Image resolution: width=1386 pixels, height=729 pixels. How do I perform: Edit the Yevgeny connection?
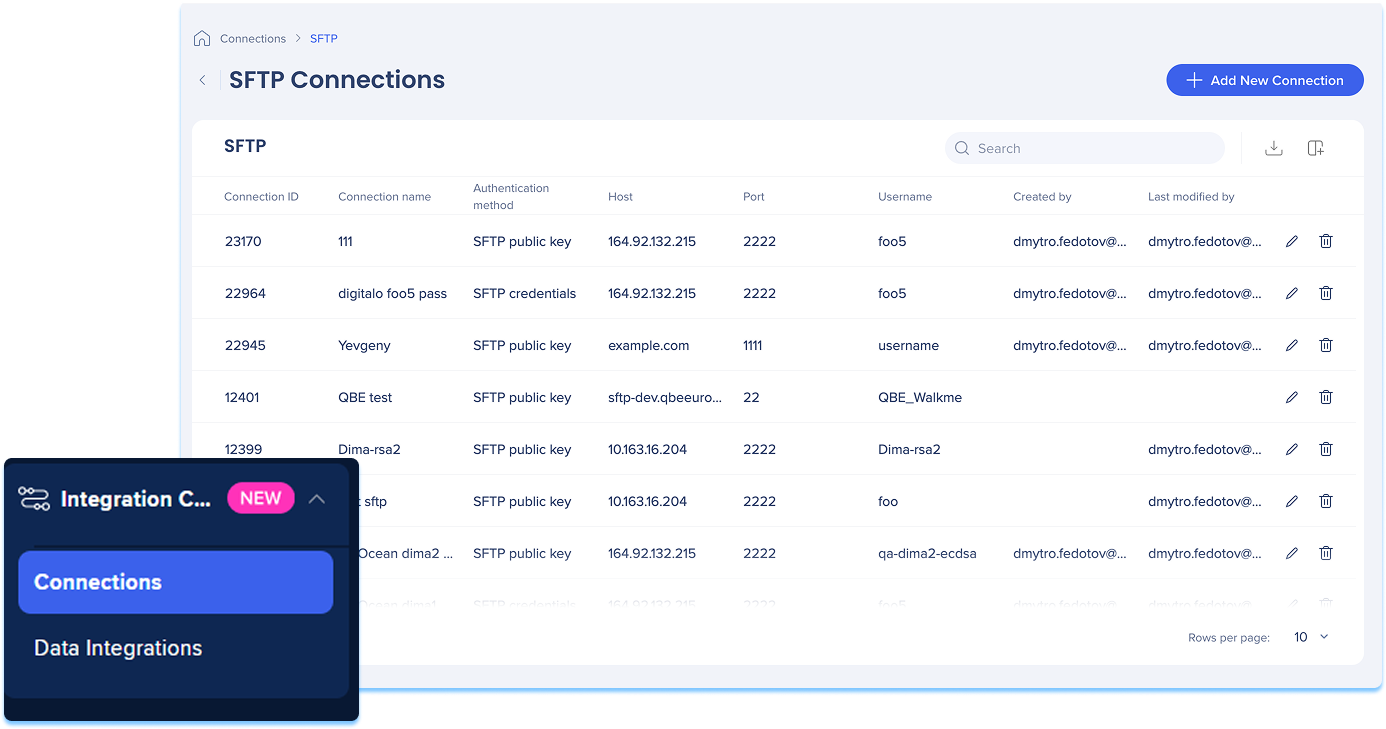coord(1292,345)
